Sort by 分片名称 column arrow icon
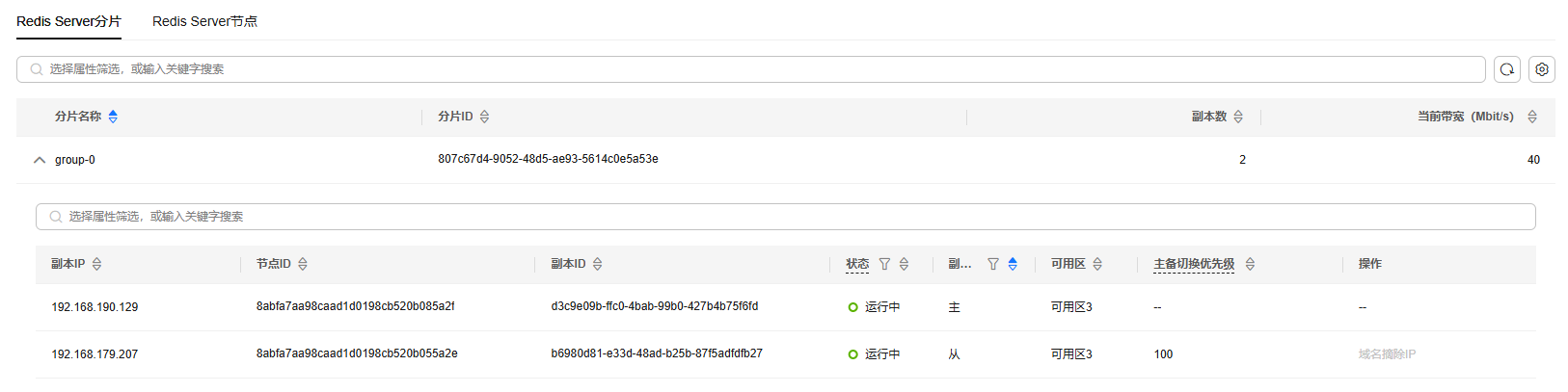This screenshot has width=1568, height=392. tap(113, 117)
